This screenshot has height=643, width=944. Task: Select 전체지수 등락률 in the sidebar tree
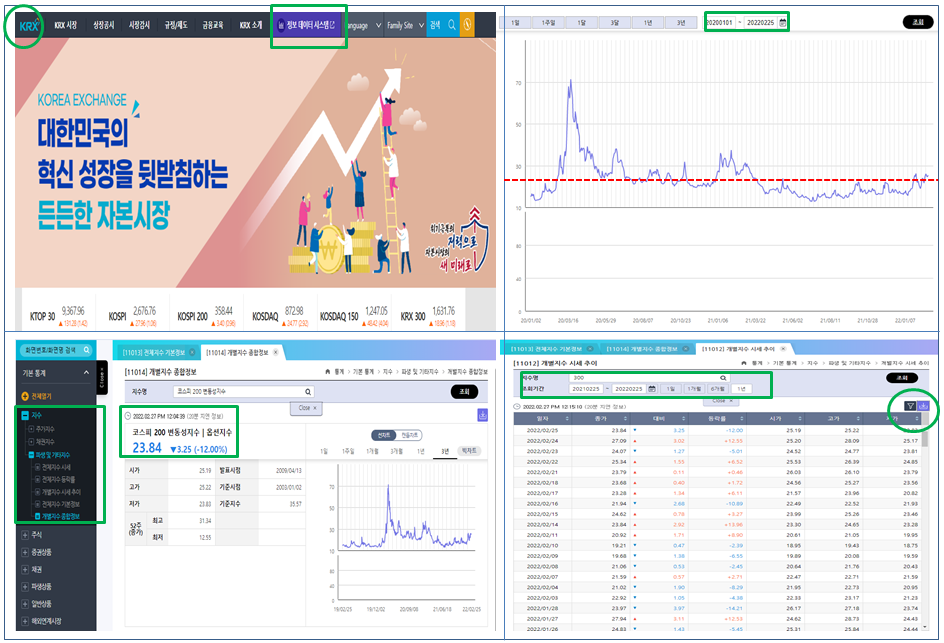pyautogui.click(x=58, y=479)
